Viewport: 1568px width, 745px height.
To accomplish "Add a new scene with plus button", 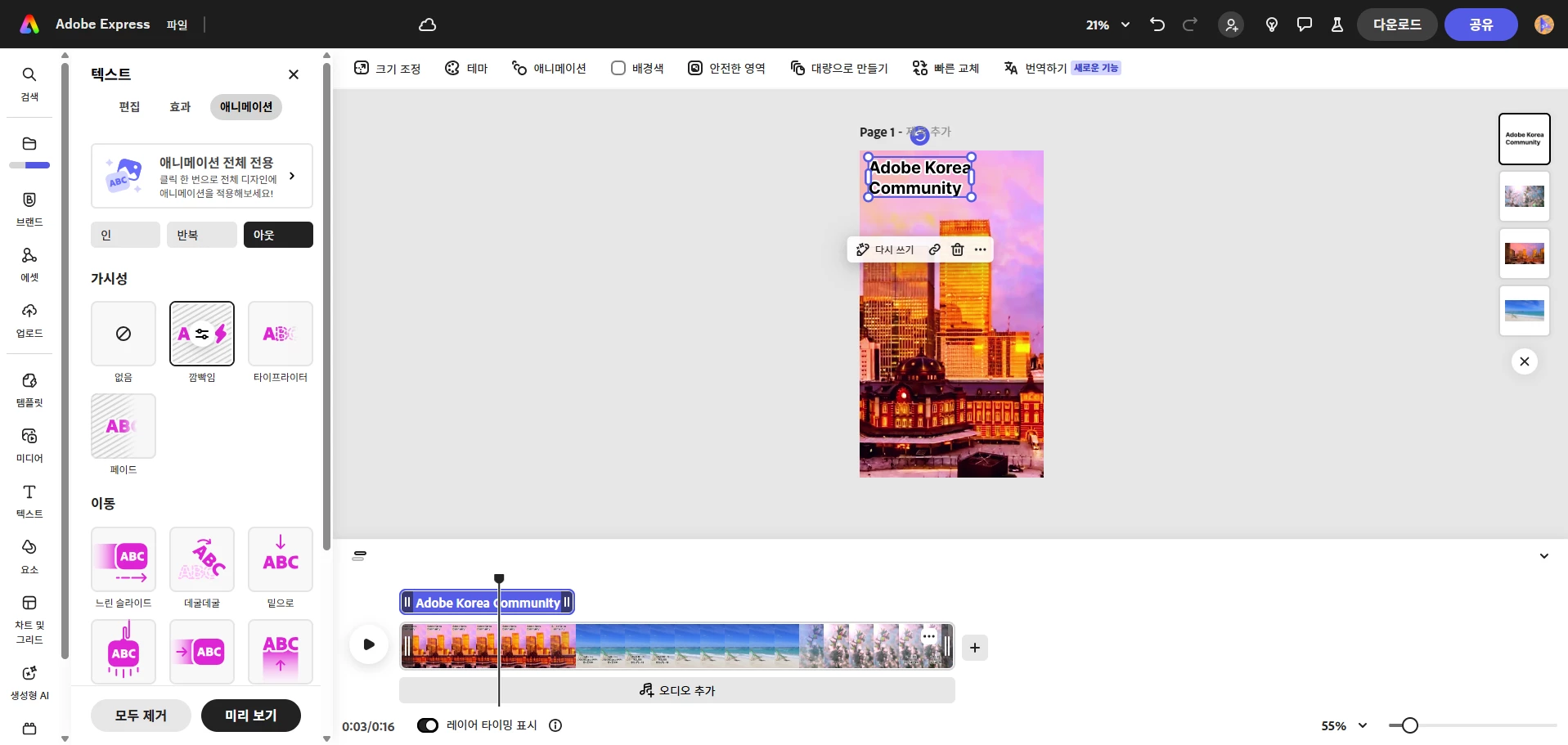I will click(x=975, y=648).
